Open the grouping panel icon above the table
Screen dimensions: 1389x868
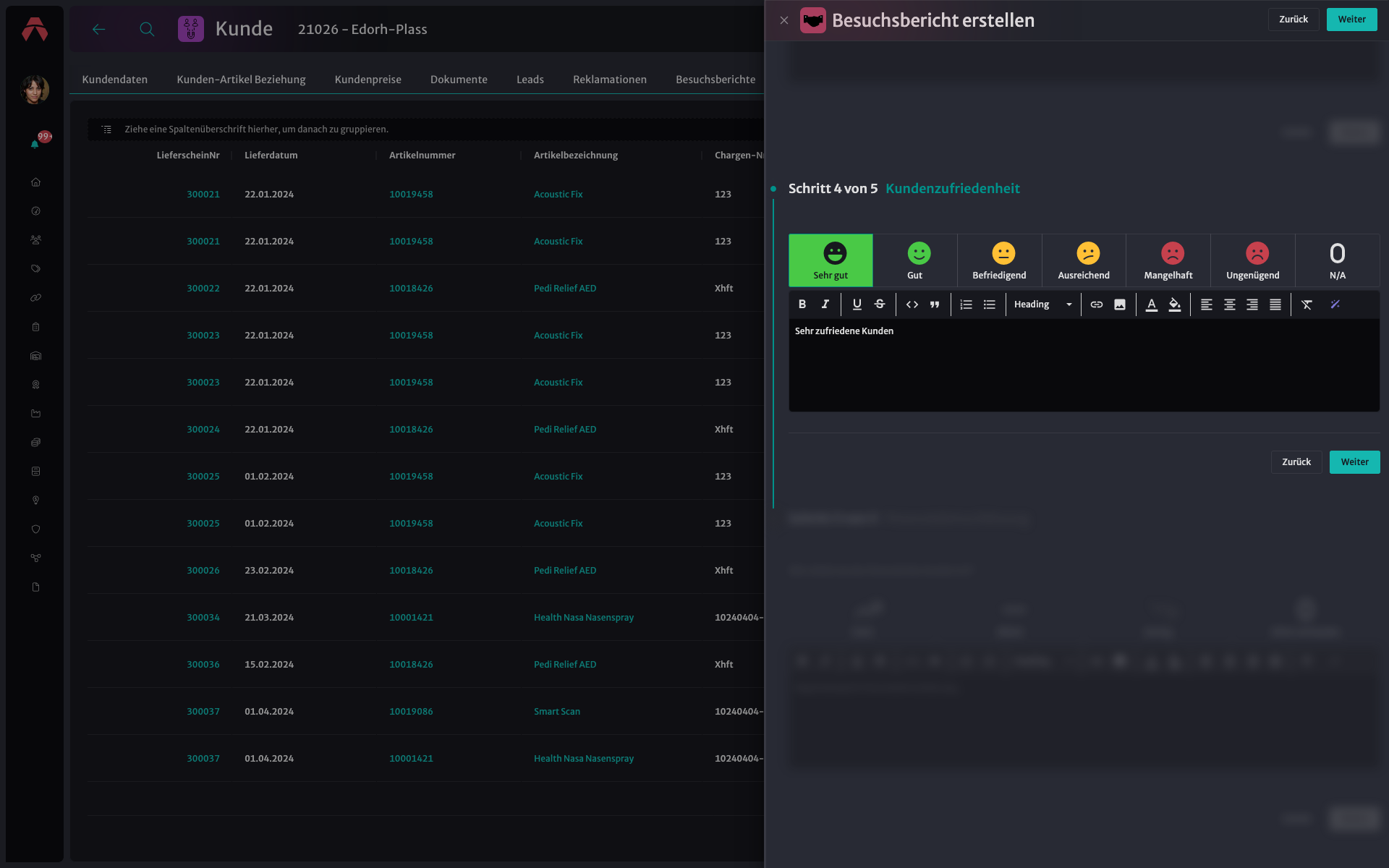[106, 129]
